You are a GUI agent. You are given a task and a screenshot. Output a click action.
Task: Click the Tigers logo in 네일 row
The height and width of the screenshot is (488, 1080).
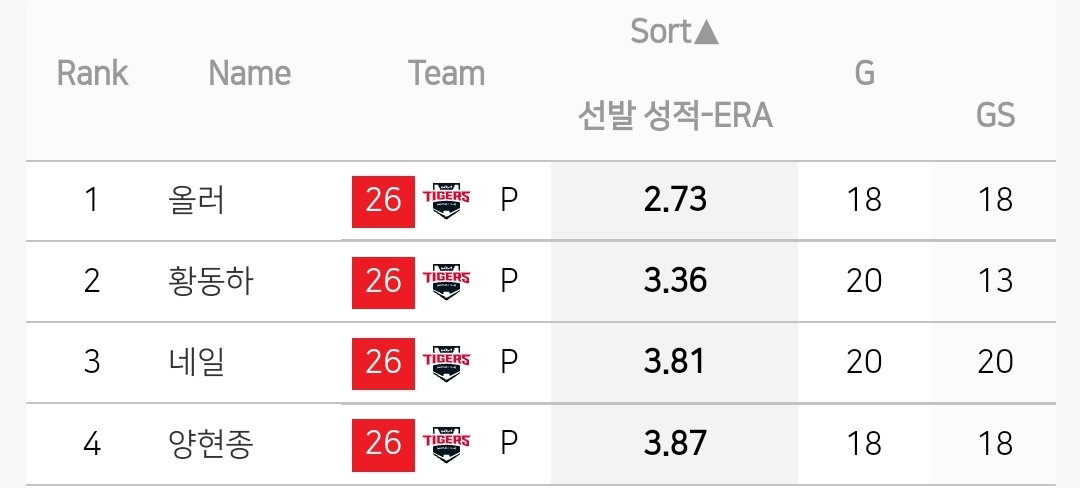tap(446, 363)
